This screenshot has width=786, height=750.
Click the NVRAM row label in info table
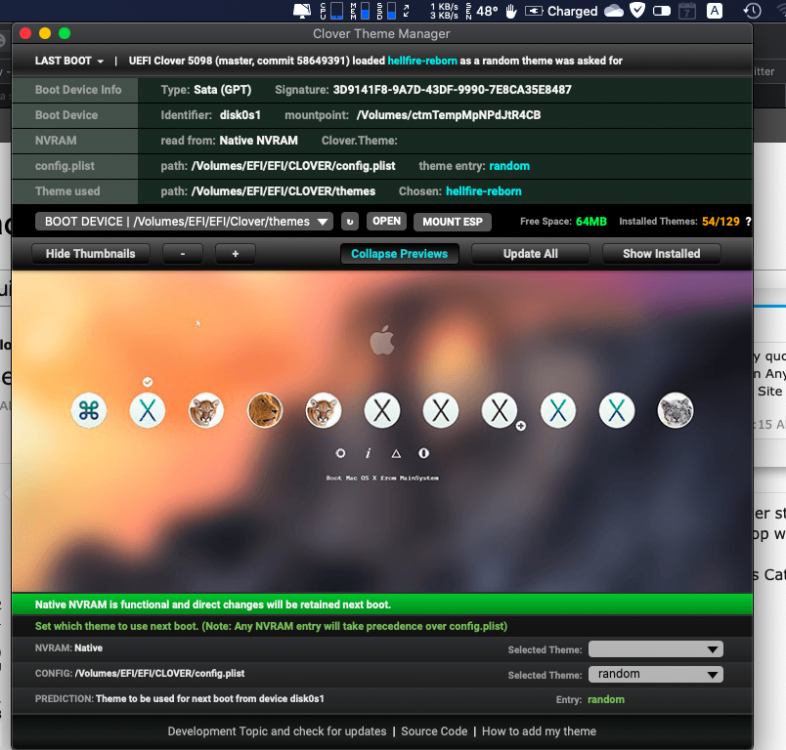pyautogui.click(x=56, y=140)
